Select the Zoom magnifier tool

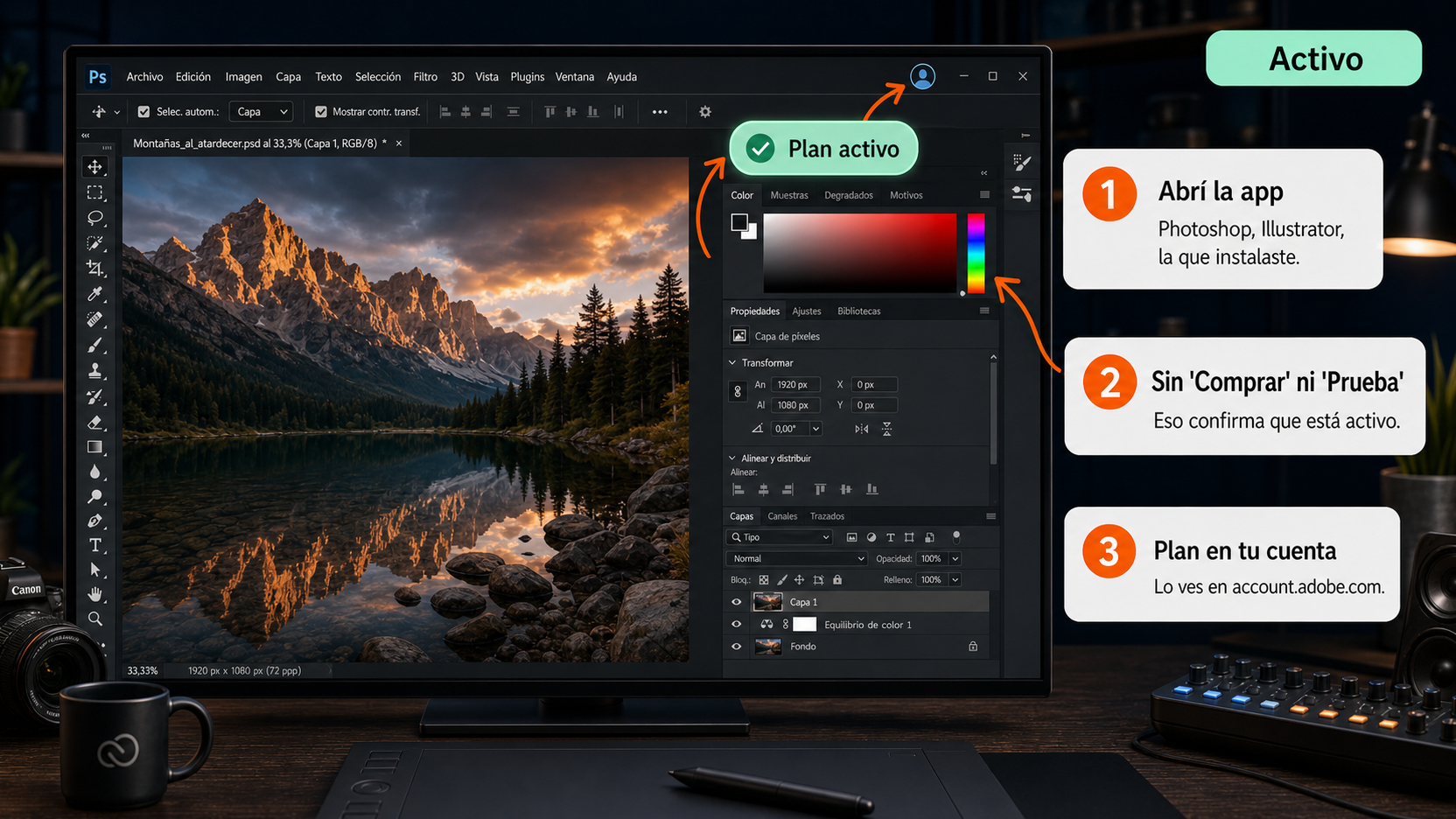click(95, 619)
